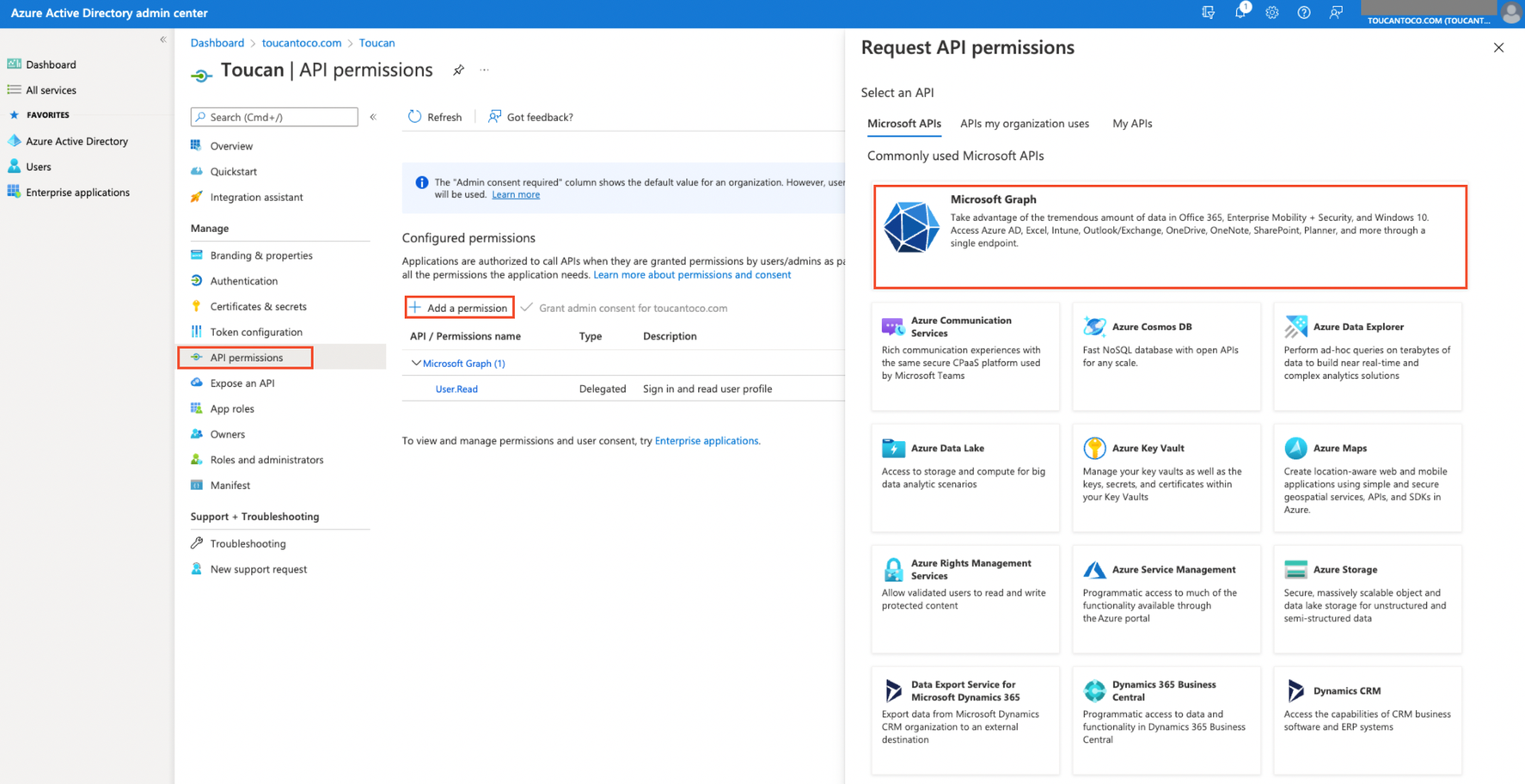Pin the Toucan API permissions blade
1525x784 pixels.
pyautogui.click(x=458, y=70)
